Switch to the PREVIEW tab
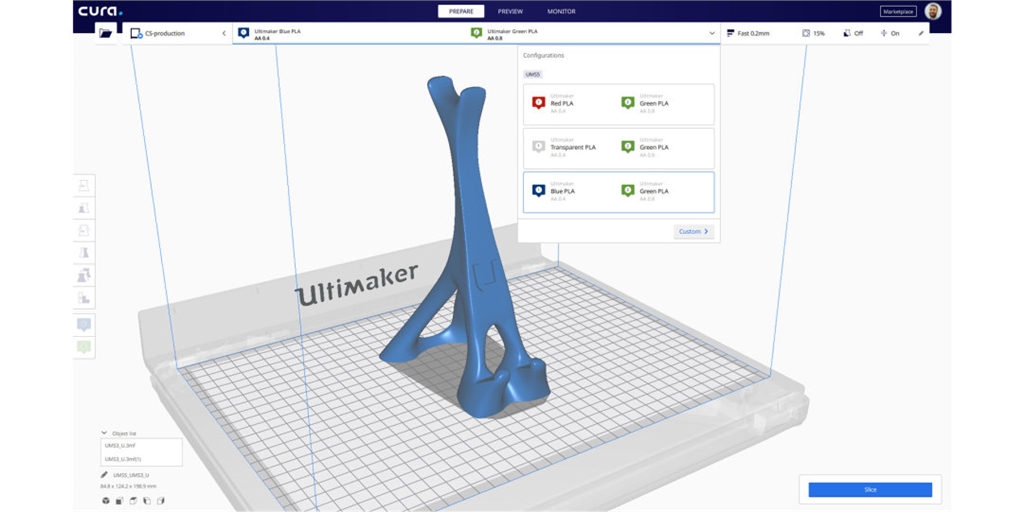The width and height of the screenshot is (1024, 512). [510, 11]
